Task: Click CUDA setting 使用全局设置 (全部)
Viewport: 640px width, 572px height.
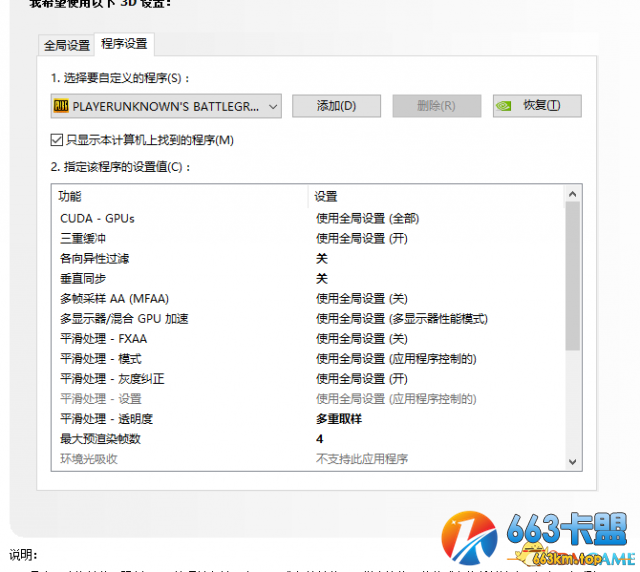Action: coord(367,218)
